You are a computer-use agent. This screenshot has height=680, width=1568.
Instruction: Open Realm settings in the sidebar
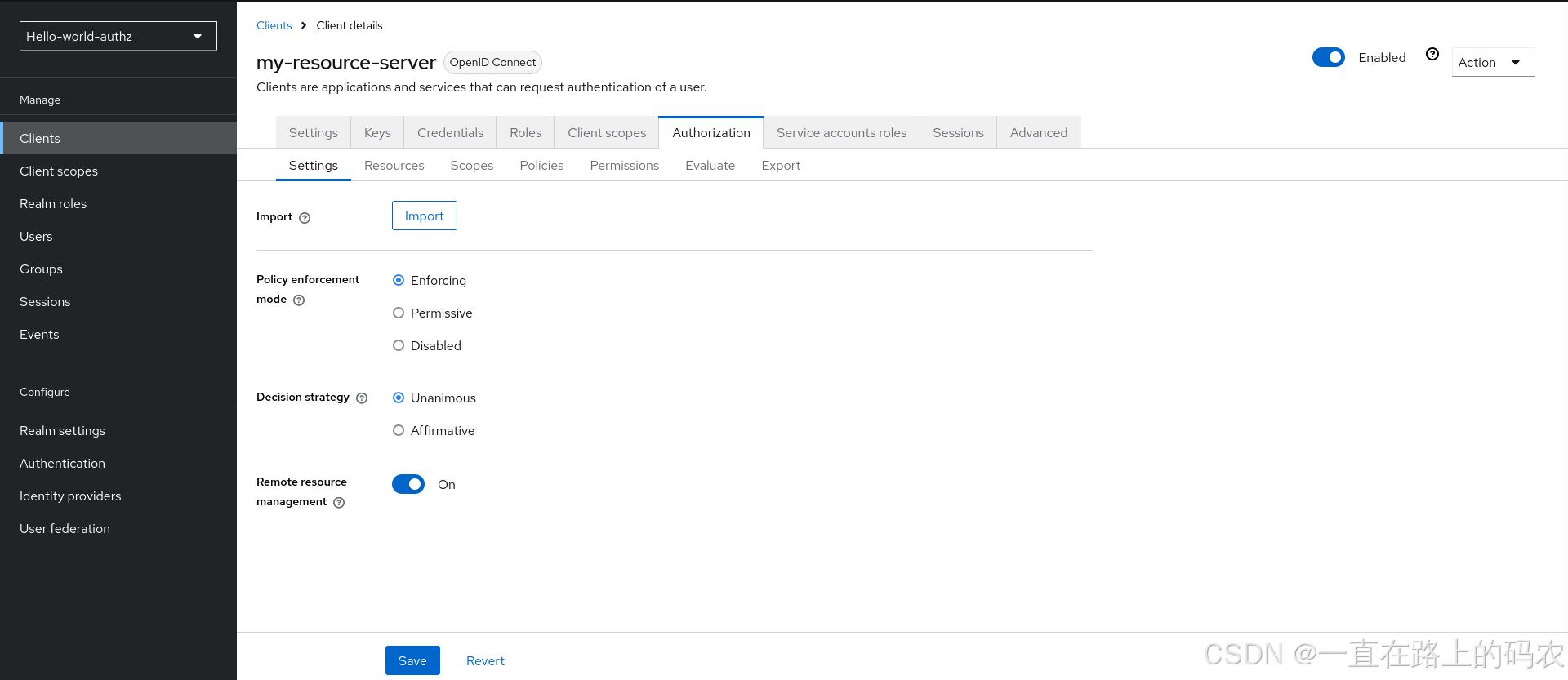click(x=118, y=430)
